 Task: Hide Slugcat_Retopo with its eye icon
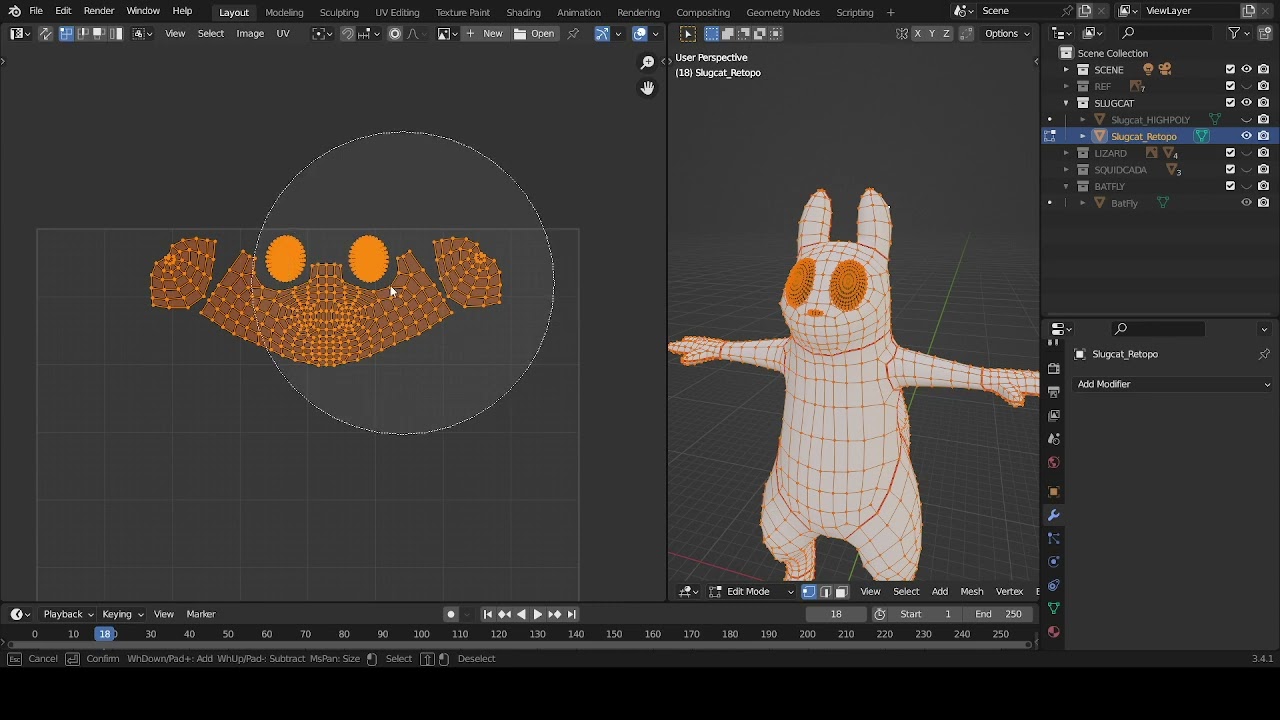coord(1247,136)
